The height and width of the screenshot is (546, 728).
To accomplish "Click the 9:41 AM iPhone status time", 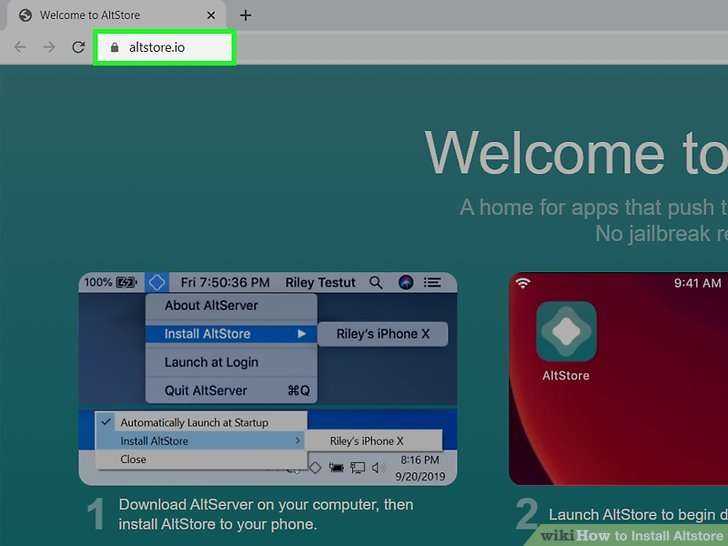I will click(697, 283).
